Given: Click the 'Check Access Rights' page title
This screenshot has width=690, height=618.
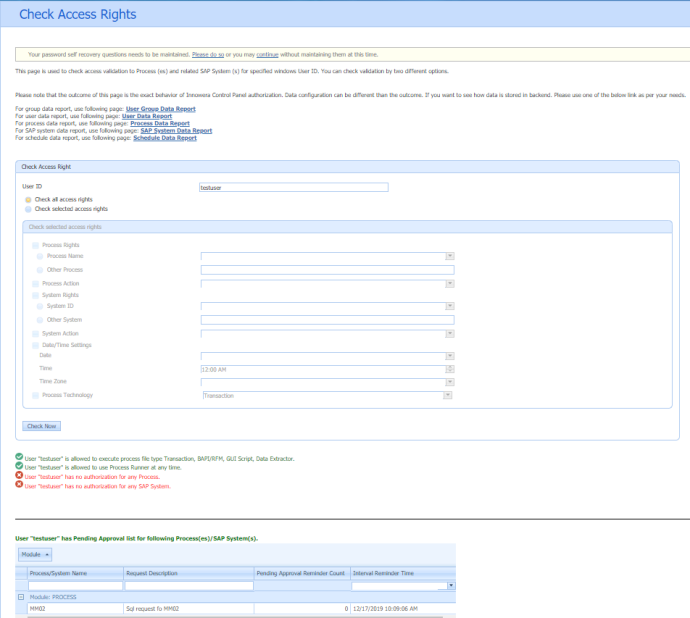Looking at the screenshot, I should coord(78,15).
